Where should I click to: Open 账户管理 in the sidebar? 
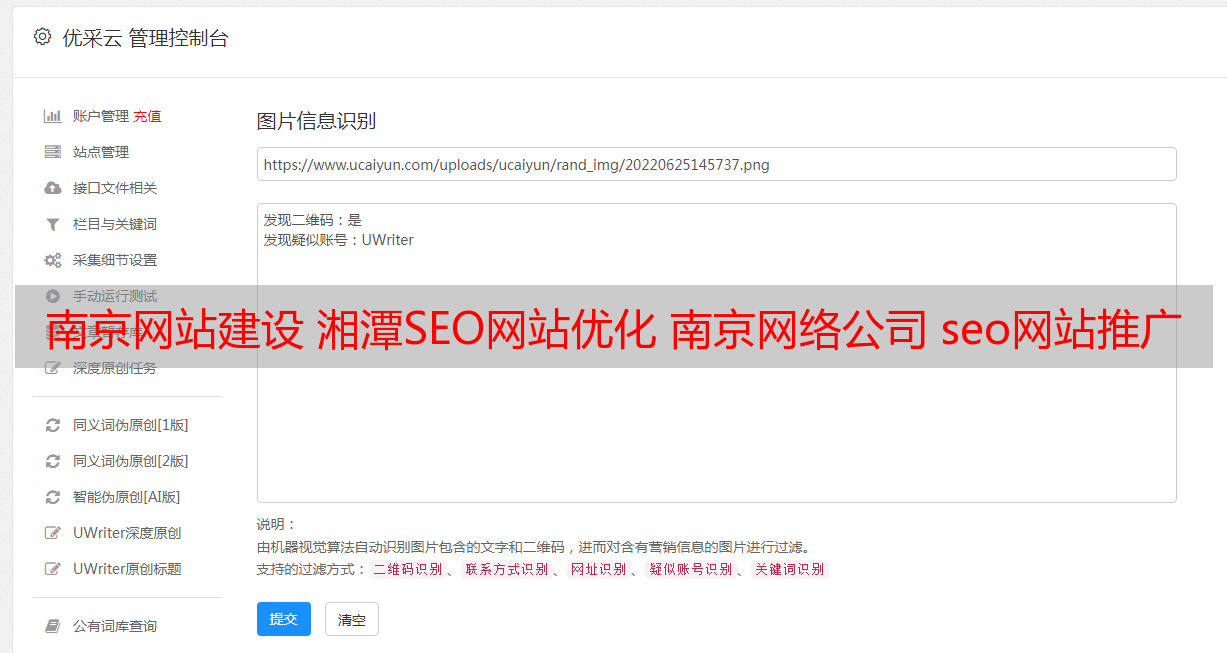(101, 116)
